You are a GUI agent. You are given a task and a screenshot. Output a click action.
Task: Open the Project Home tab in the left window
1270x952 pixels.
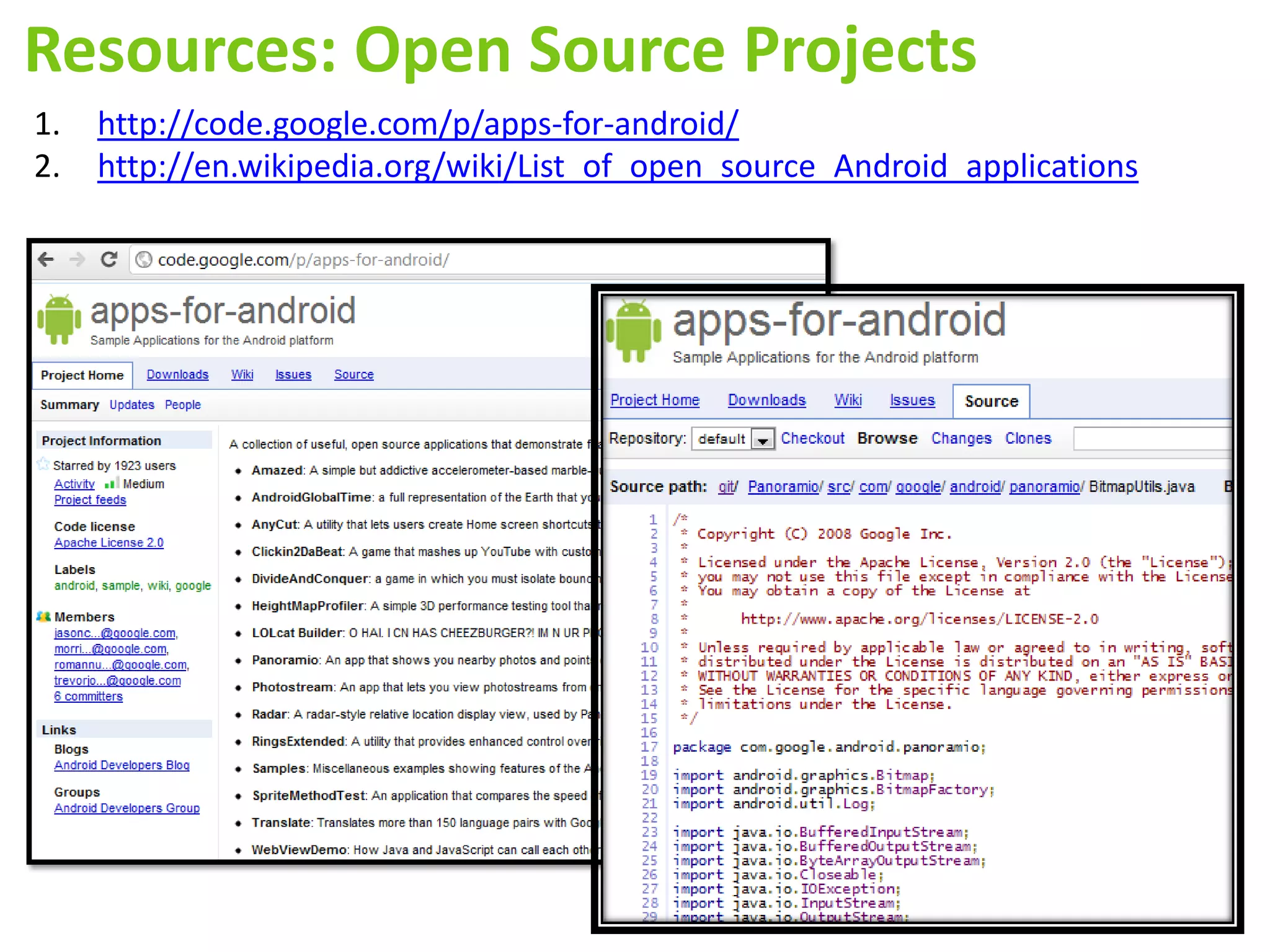(x=82, y=375)
